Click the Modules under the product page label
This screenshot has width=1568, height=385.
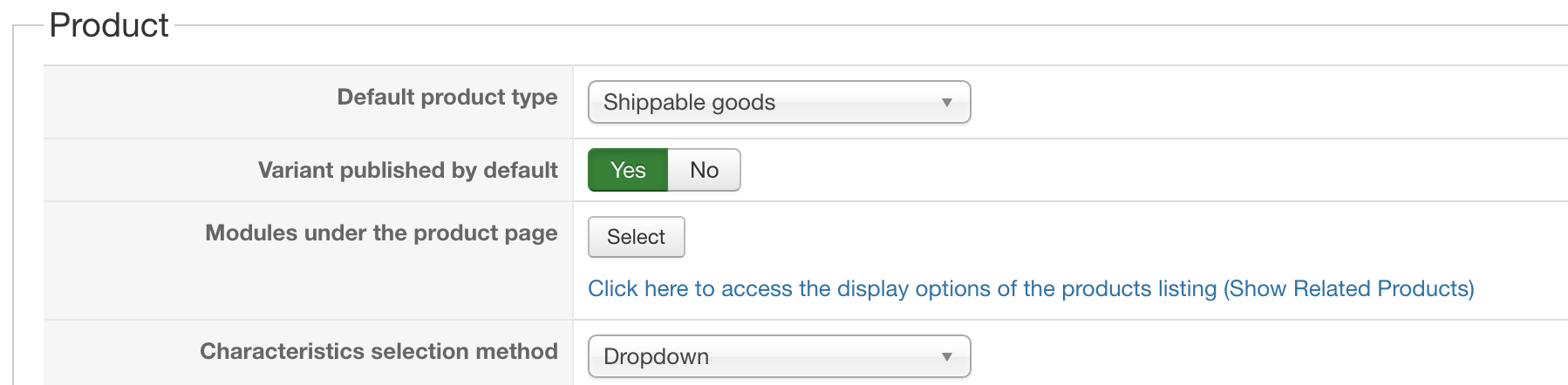click(381, 233)
